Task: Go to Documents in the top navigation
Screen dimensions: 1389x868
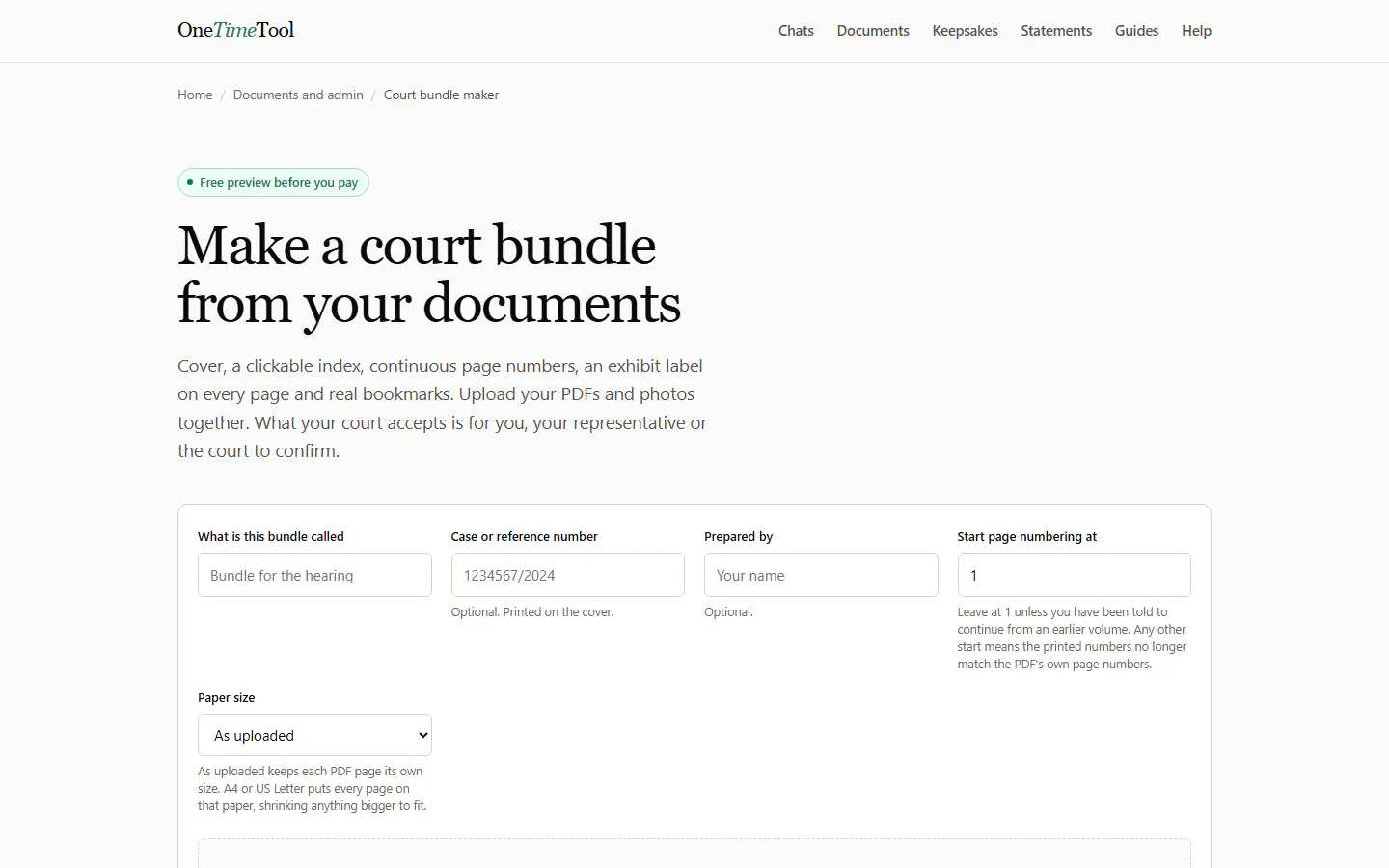Action: click(873, 31)
